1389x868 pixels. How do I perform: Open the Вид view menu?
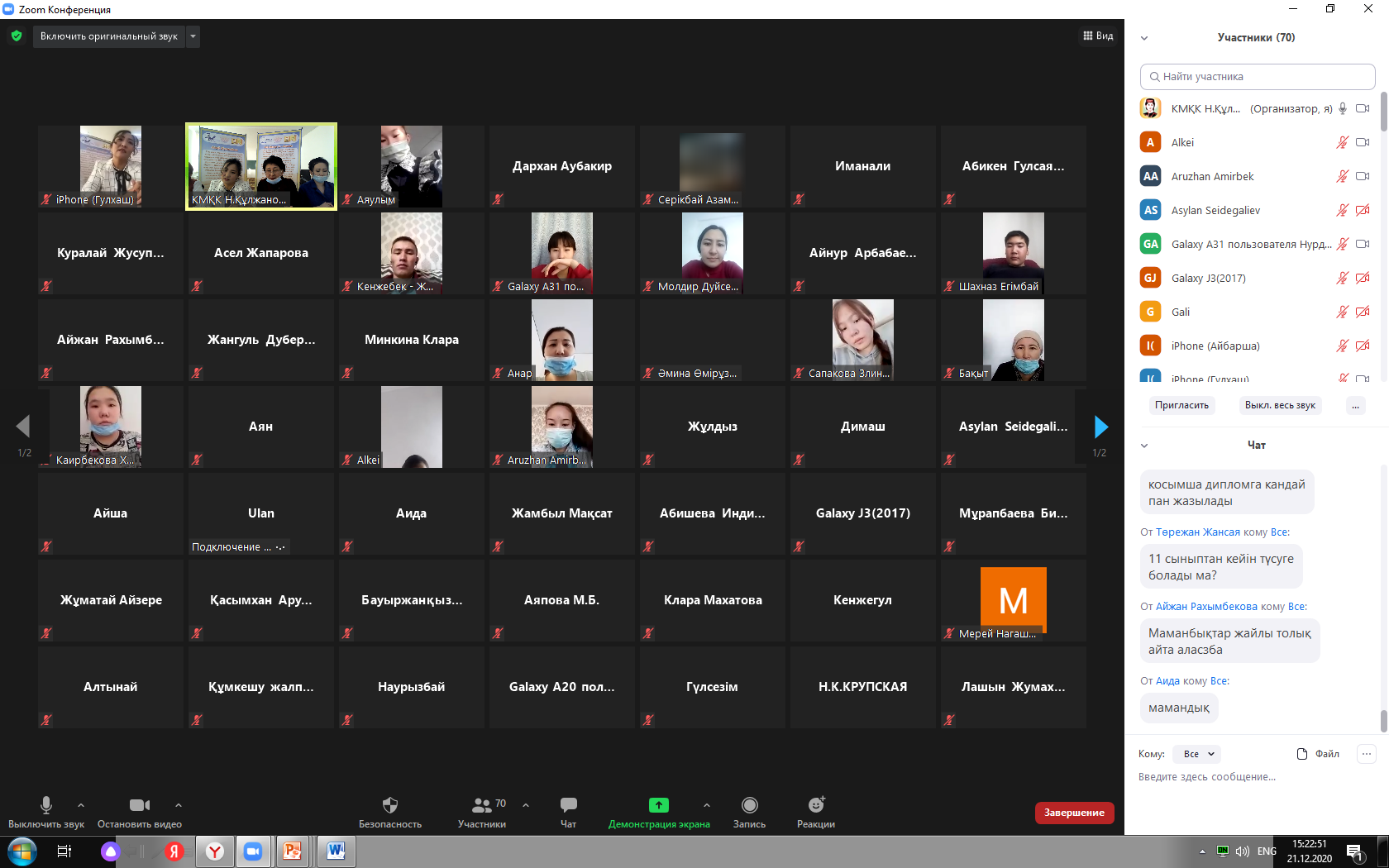(x=1098, y=36)
